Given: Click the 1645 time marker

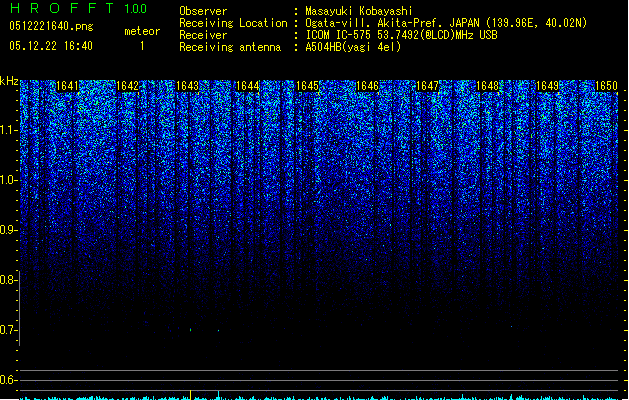Looking at the screenshot, I should 307,85.
